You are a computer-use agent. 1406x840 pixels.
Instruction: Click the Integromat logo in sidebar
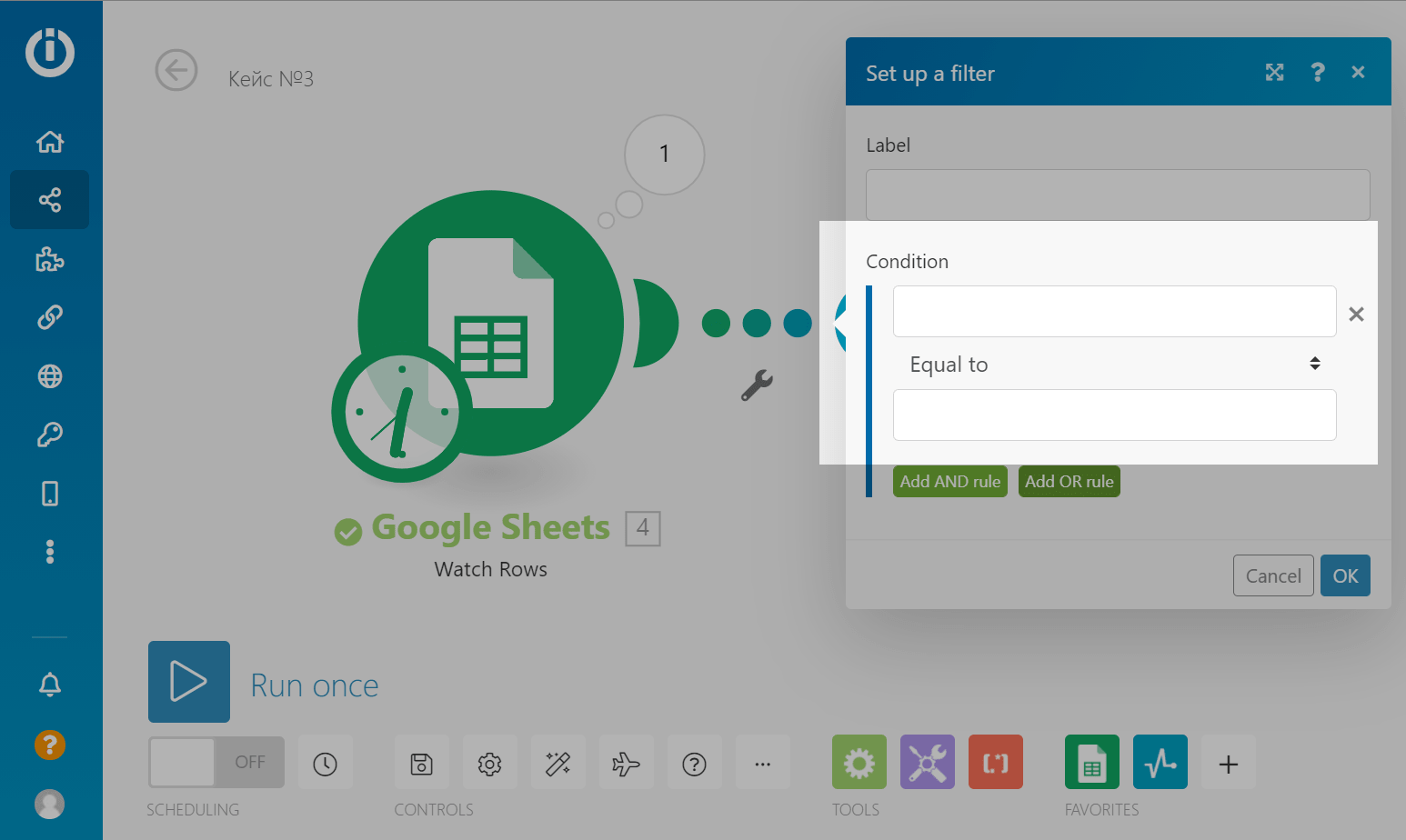(50, 52)
